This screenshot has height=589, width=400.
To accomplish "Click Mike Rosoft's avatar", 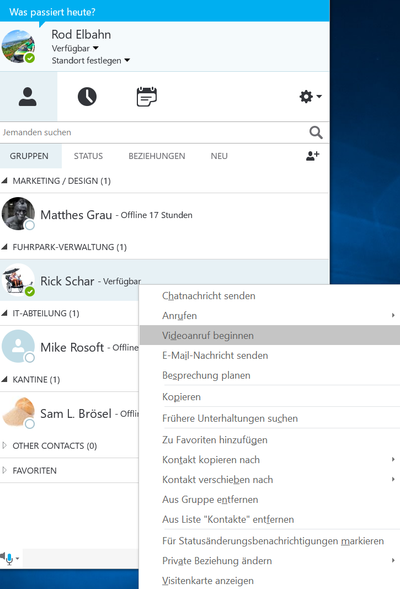I will click(x=18, y=346).
